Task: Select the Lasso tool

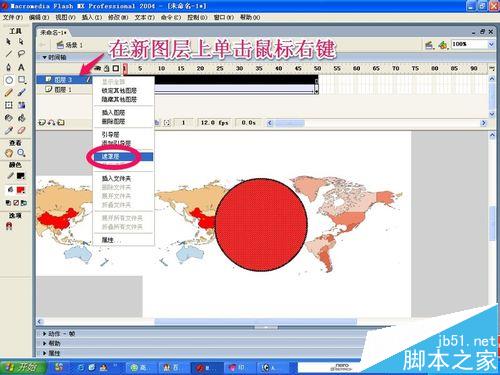Action: [x=21, y=54]
